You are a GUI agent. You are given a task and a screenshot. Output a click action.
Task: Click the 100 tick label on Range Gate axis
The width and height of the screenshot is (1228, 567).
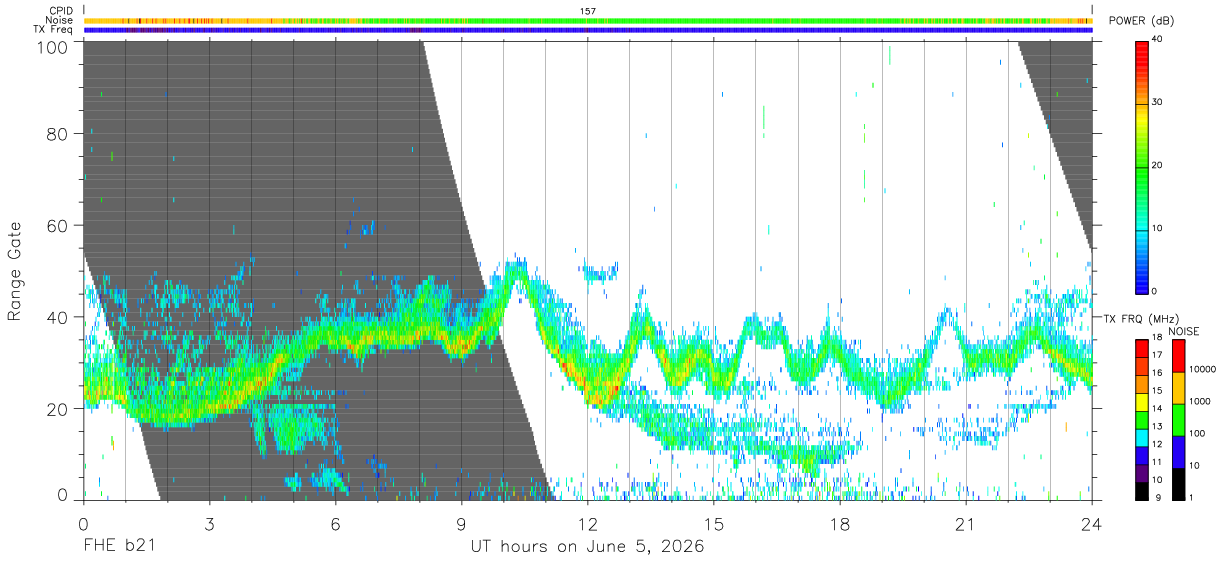51,46
